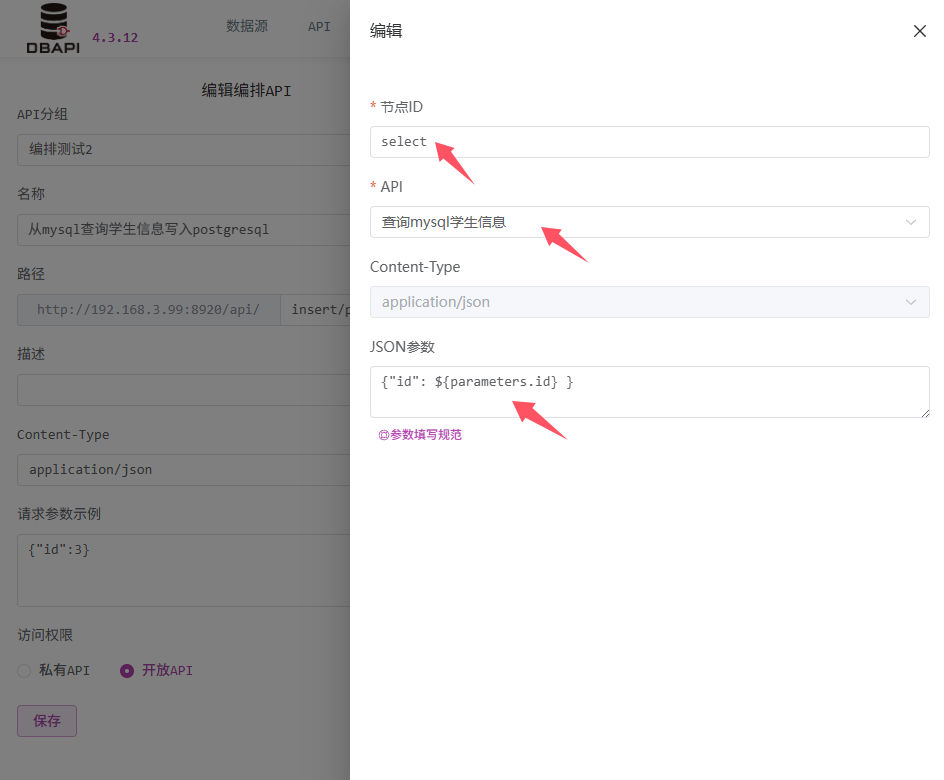Select the 私有API radio option
944x780 pixels.
tap(25, 671)
